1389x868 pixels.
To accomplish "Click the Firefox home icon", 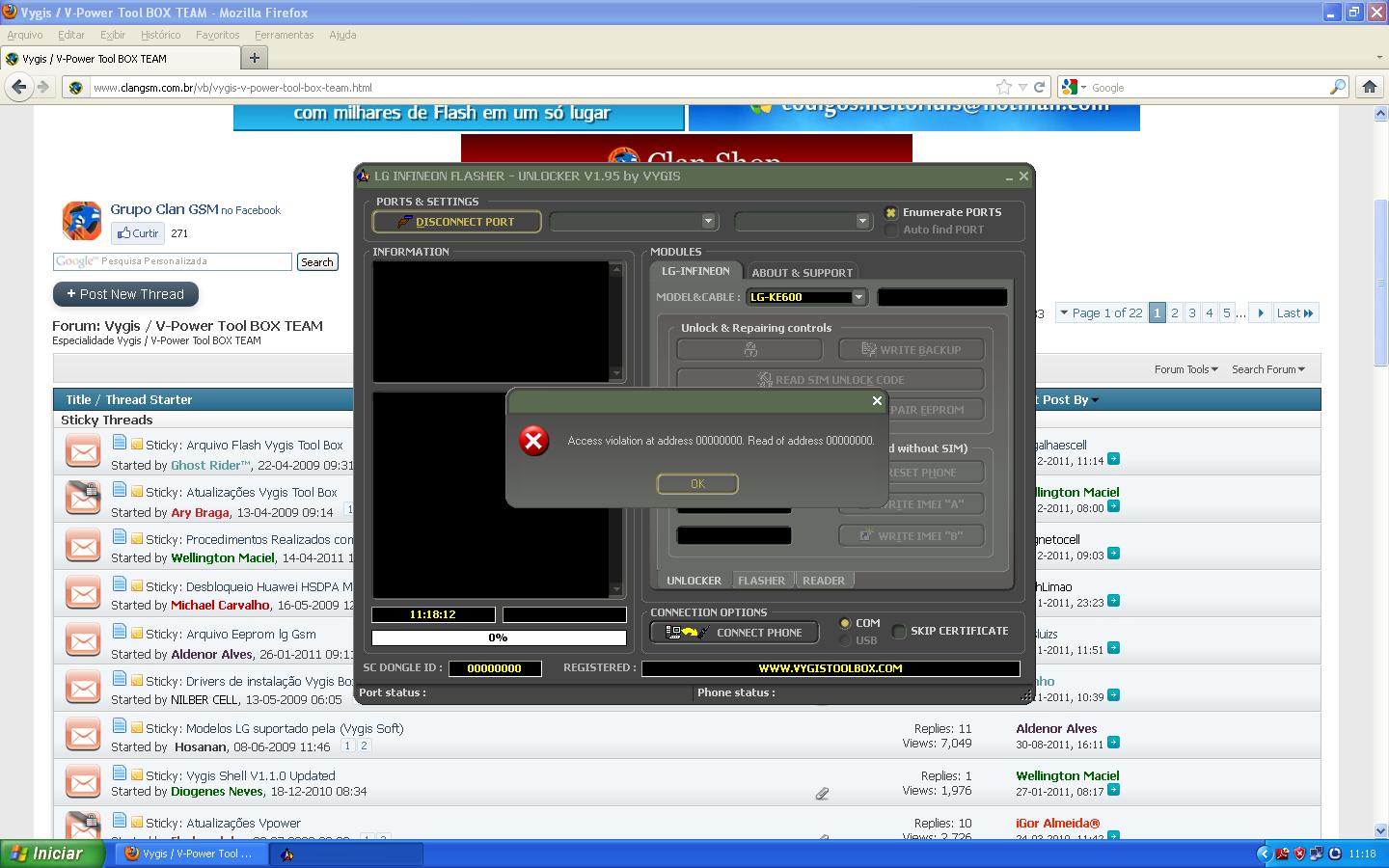I will (x=1369, y=87).
